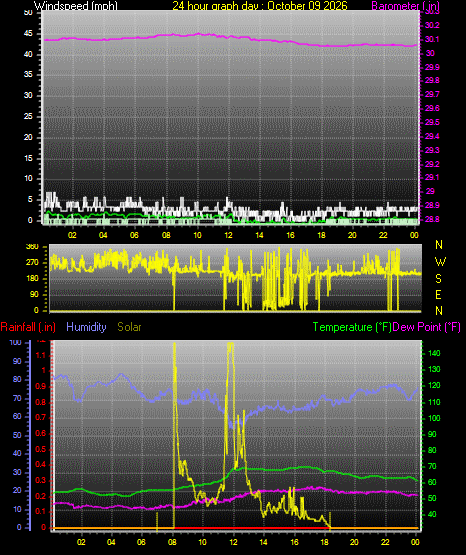The image size is (466, 555).
Task: Click 30.1 on the barometer axis
Action: (x=432, y=39)
